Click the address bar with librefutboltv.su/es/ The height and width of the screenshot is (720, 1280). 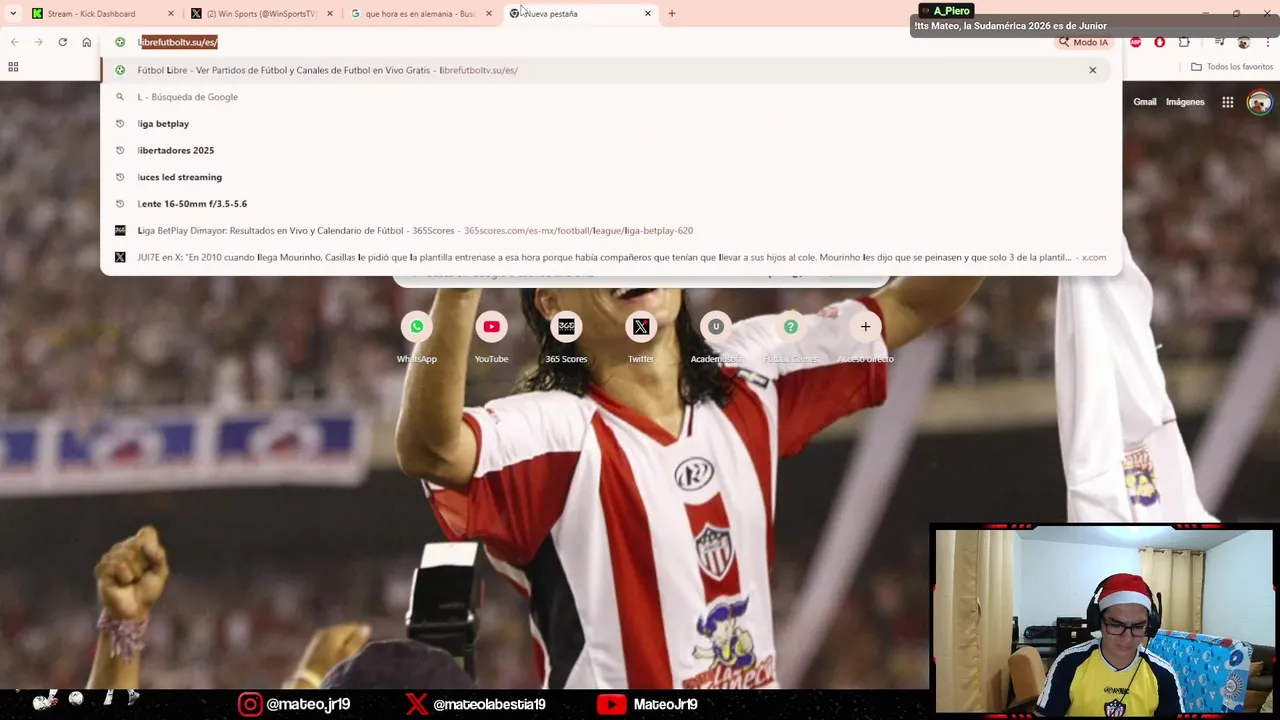point(580,42)
